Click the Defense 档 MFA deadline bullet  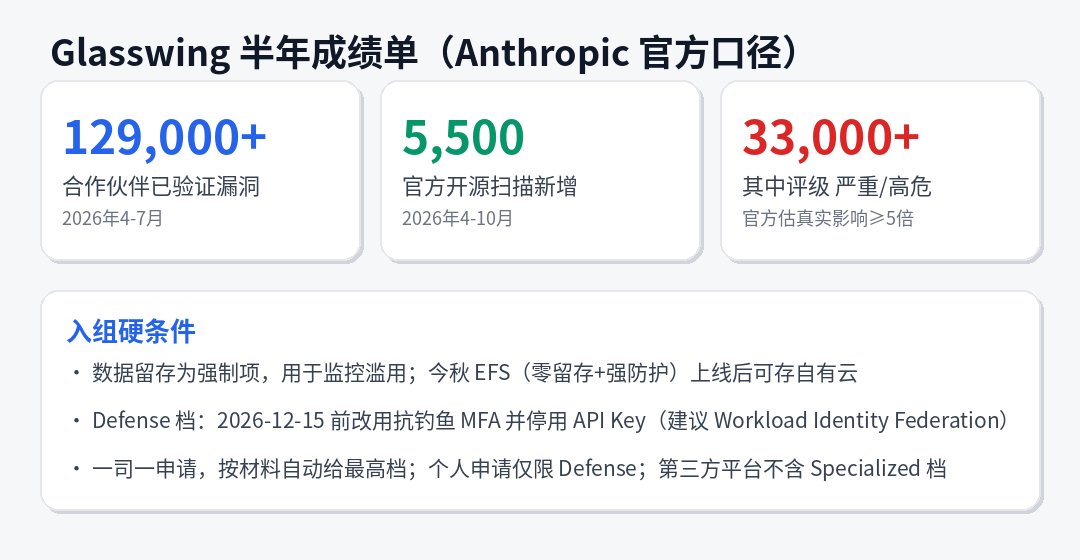tap(541, 420)
